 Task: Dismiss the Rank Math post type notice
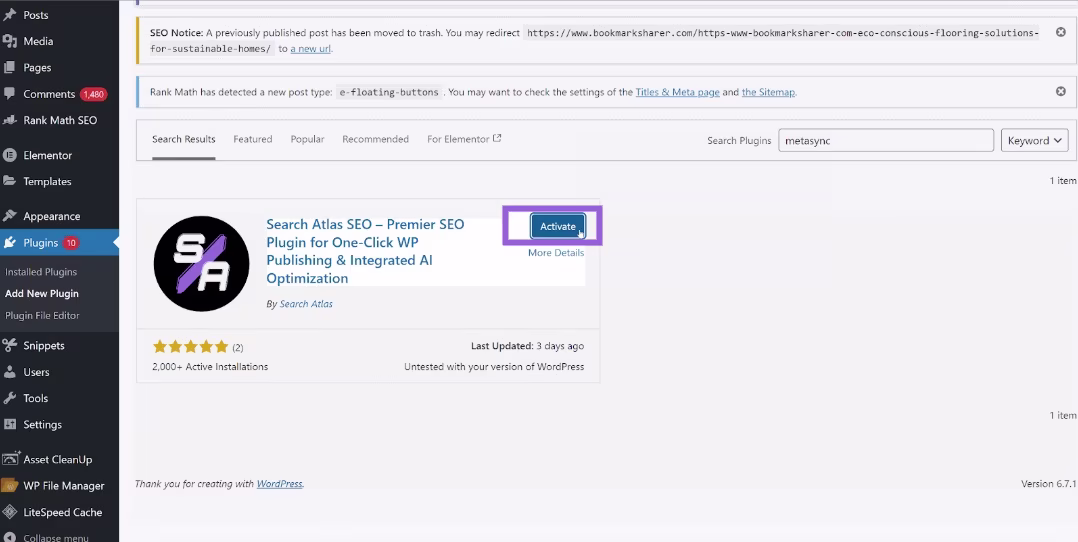pyautogui.click(x=1060, y=92)
